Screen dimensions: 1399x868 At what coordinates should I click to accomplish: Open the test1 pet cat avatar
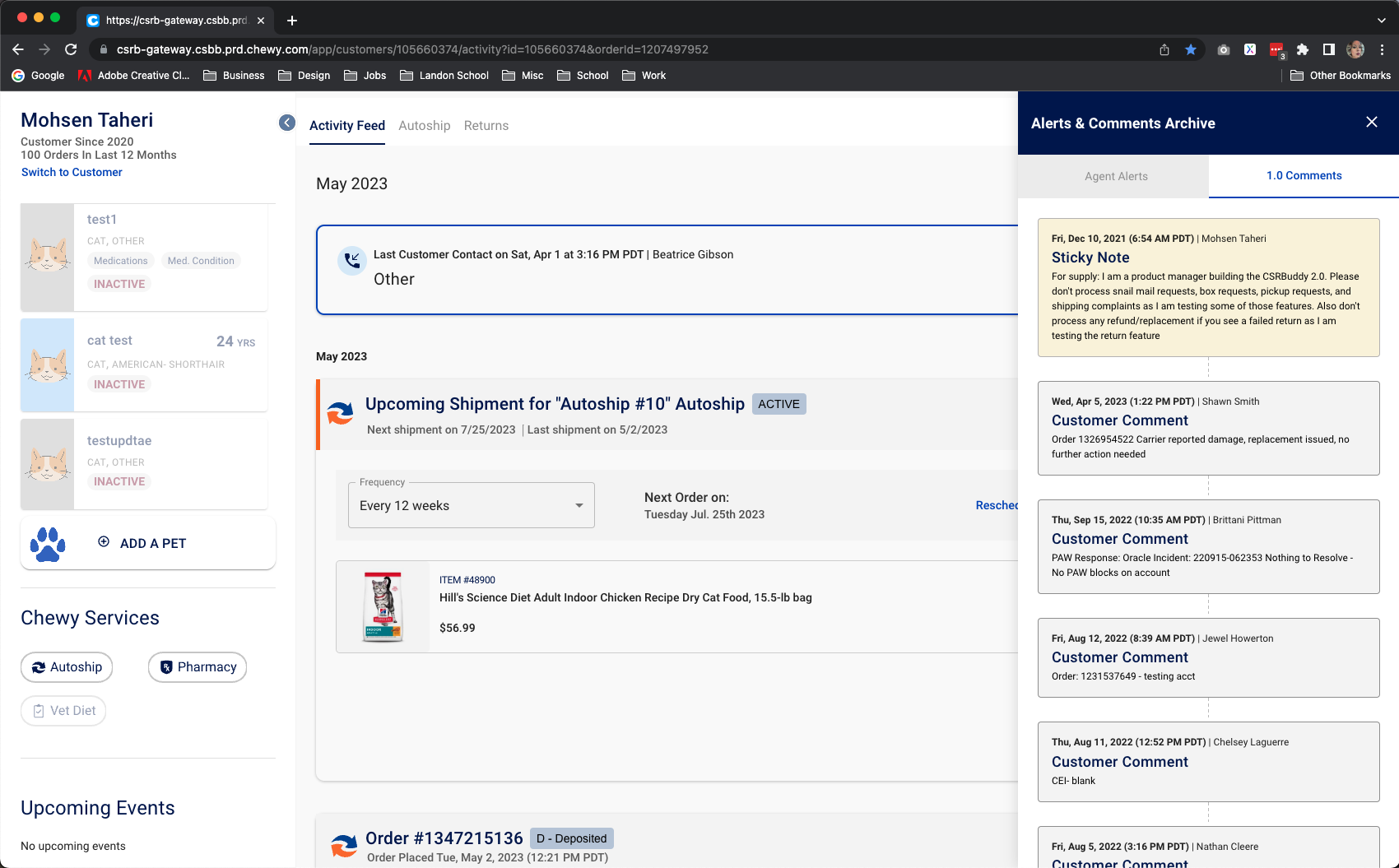[x=48, y=257]
